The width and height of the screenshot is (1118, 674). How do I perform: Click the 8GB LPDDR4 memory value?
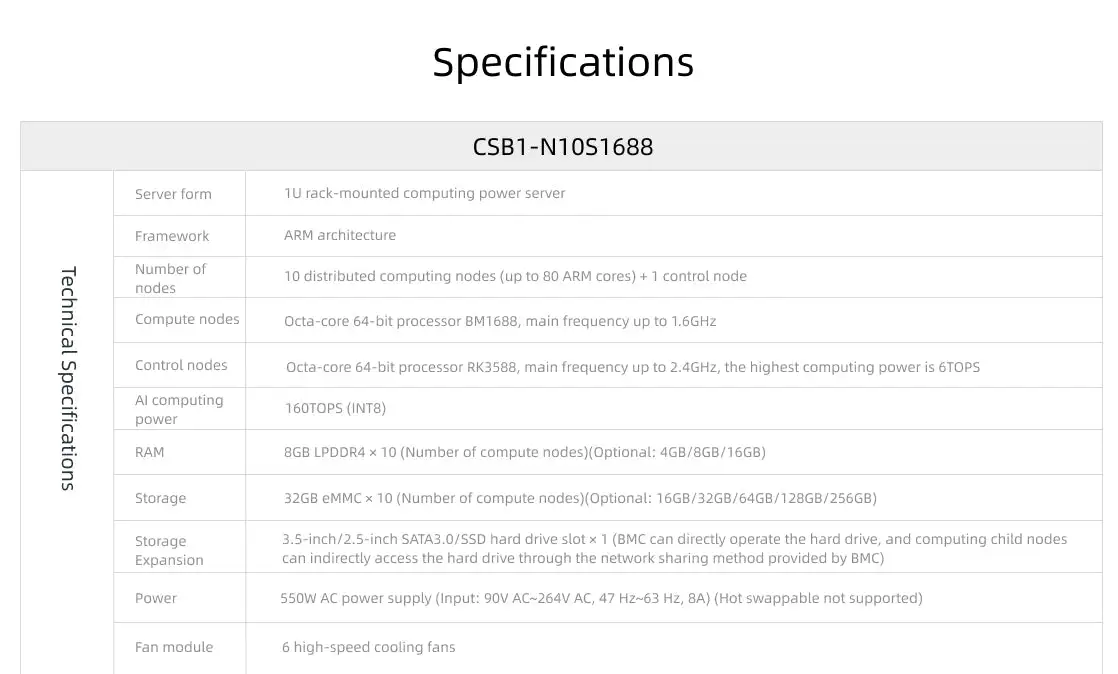[524, 452]
